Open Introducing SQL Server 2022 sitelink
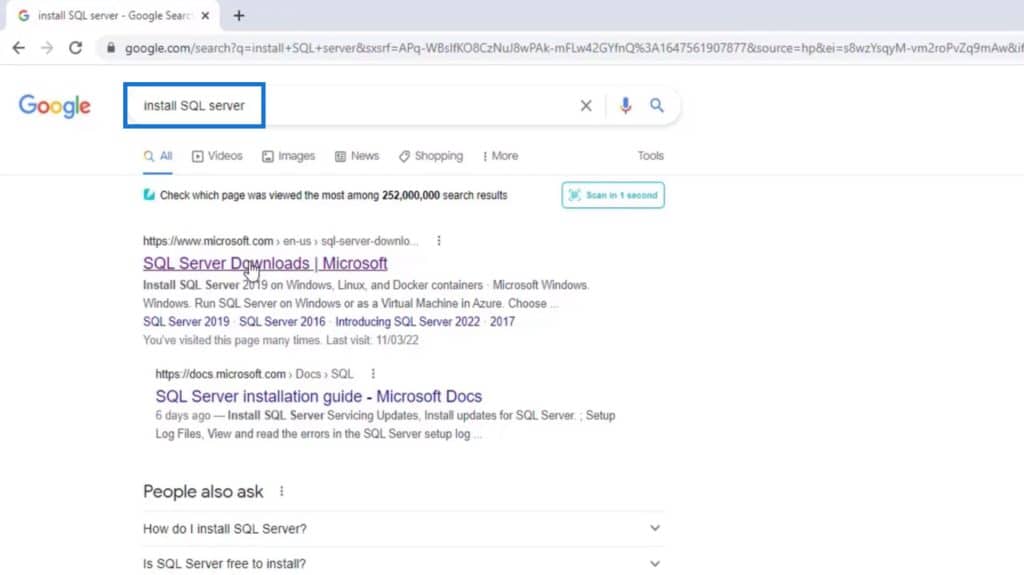Image resolution: width=1024 pixels, height=575 pixels. [408, 321]
